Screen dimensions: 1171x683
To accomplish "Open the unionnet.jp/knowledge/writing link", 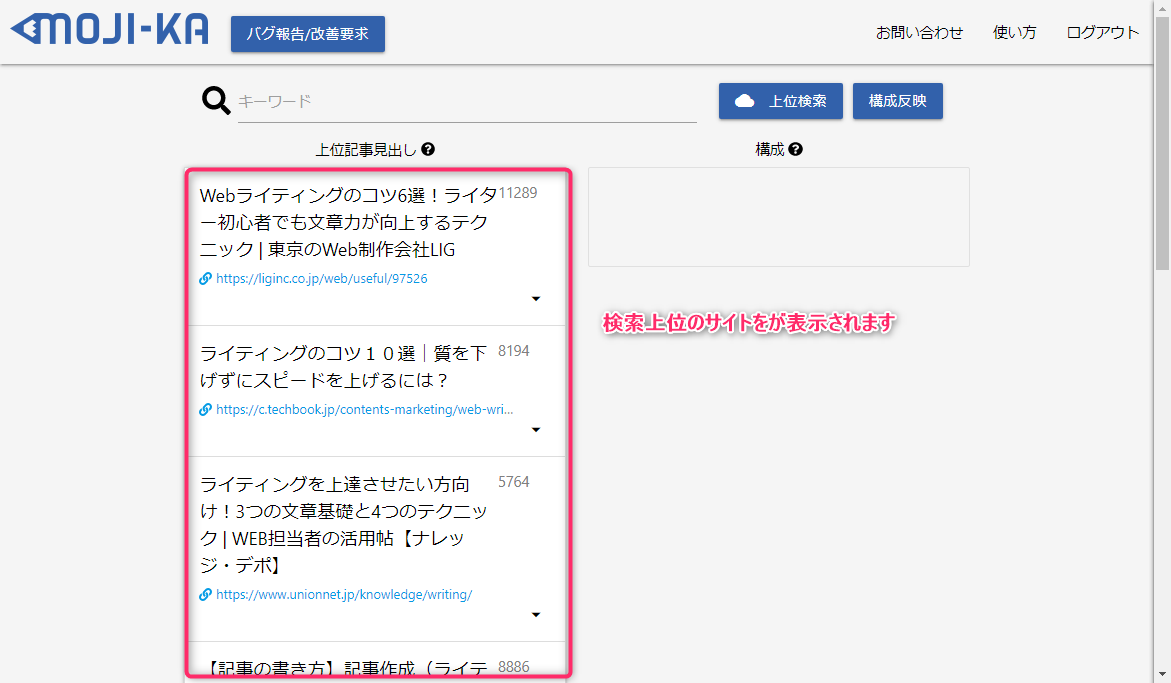I will (344, 595).
